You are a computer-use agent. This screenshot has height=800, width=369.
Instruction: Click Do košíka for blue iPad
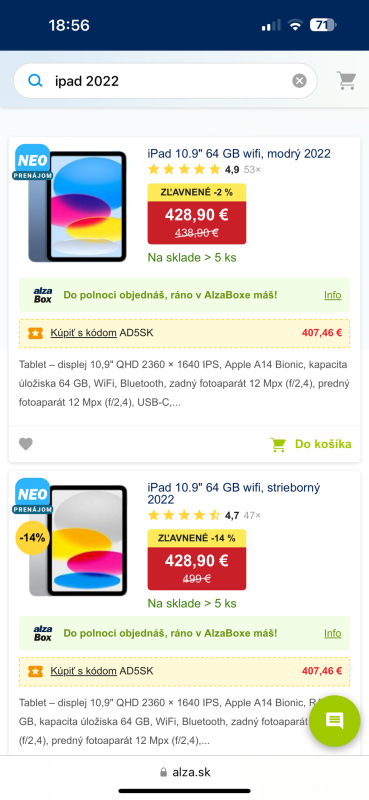tap(311, 444)
